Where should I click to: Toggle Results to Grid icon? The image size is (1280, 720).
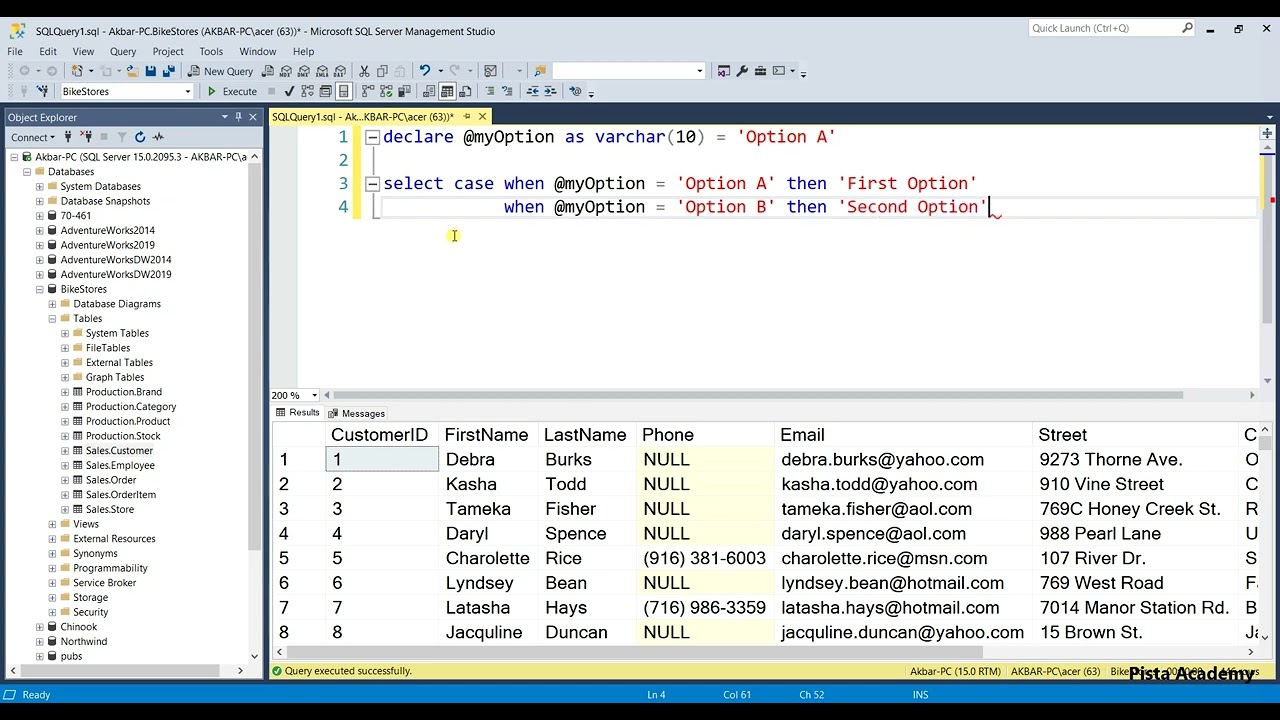coord(447,91)
